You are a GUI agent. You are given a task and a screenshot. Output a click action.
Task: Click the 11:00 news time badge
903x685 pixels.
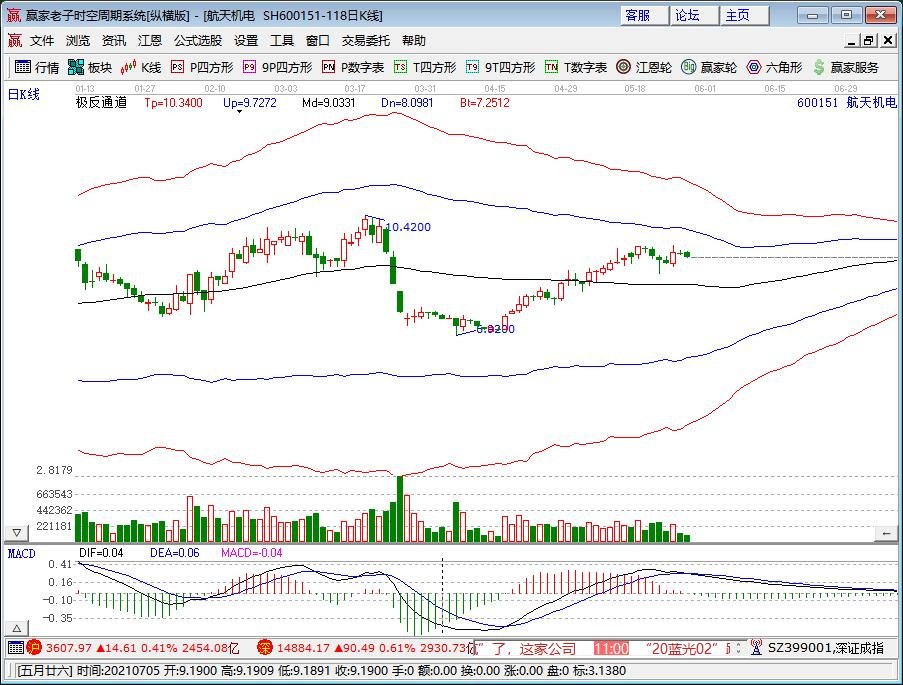point(611,648)
